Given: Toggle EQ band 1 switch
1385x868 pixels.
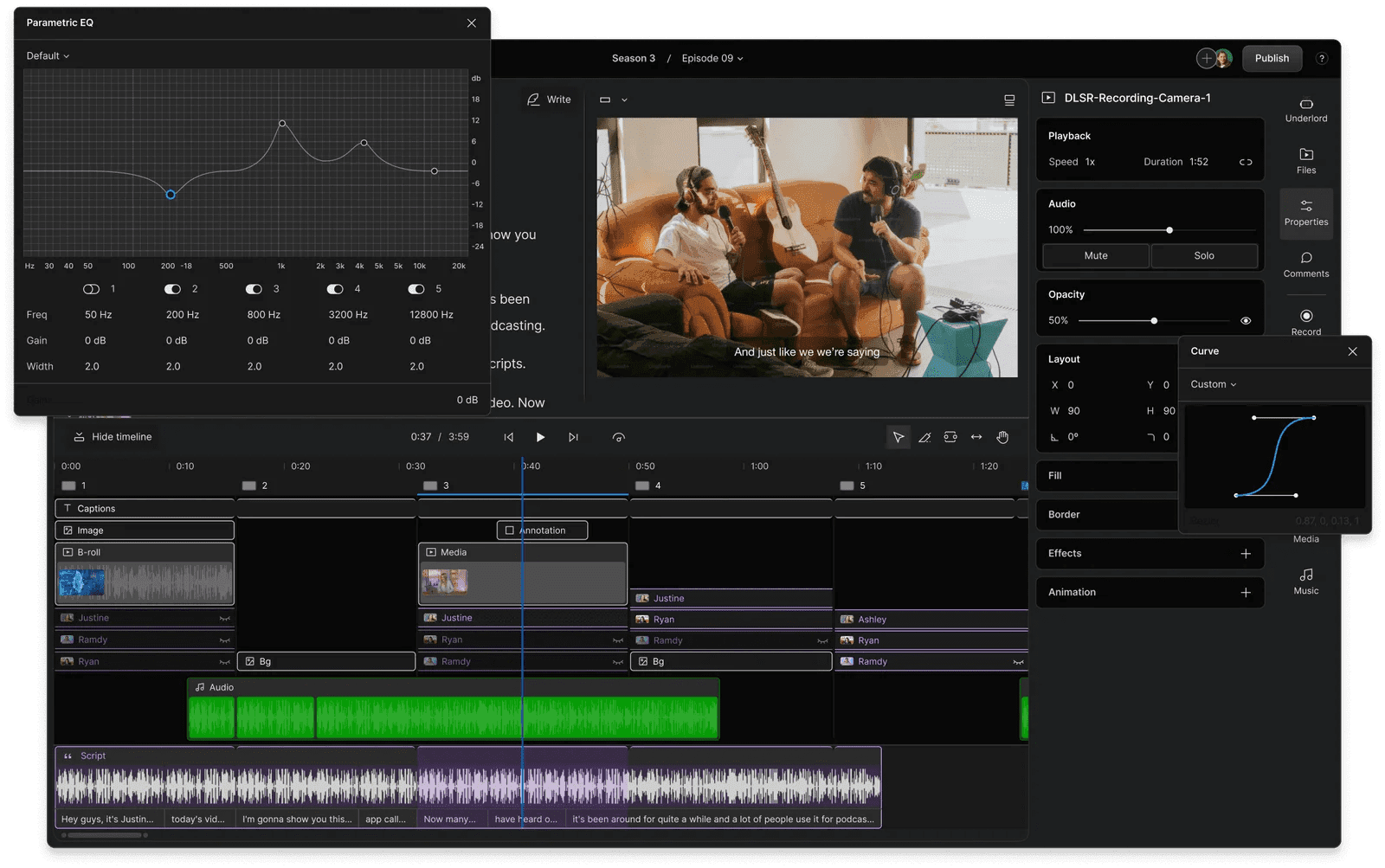Looking at the screenshot, I should click(91, 289).
